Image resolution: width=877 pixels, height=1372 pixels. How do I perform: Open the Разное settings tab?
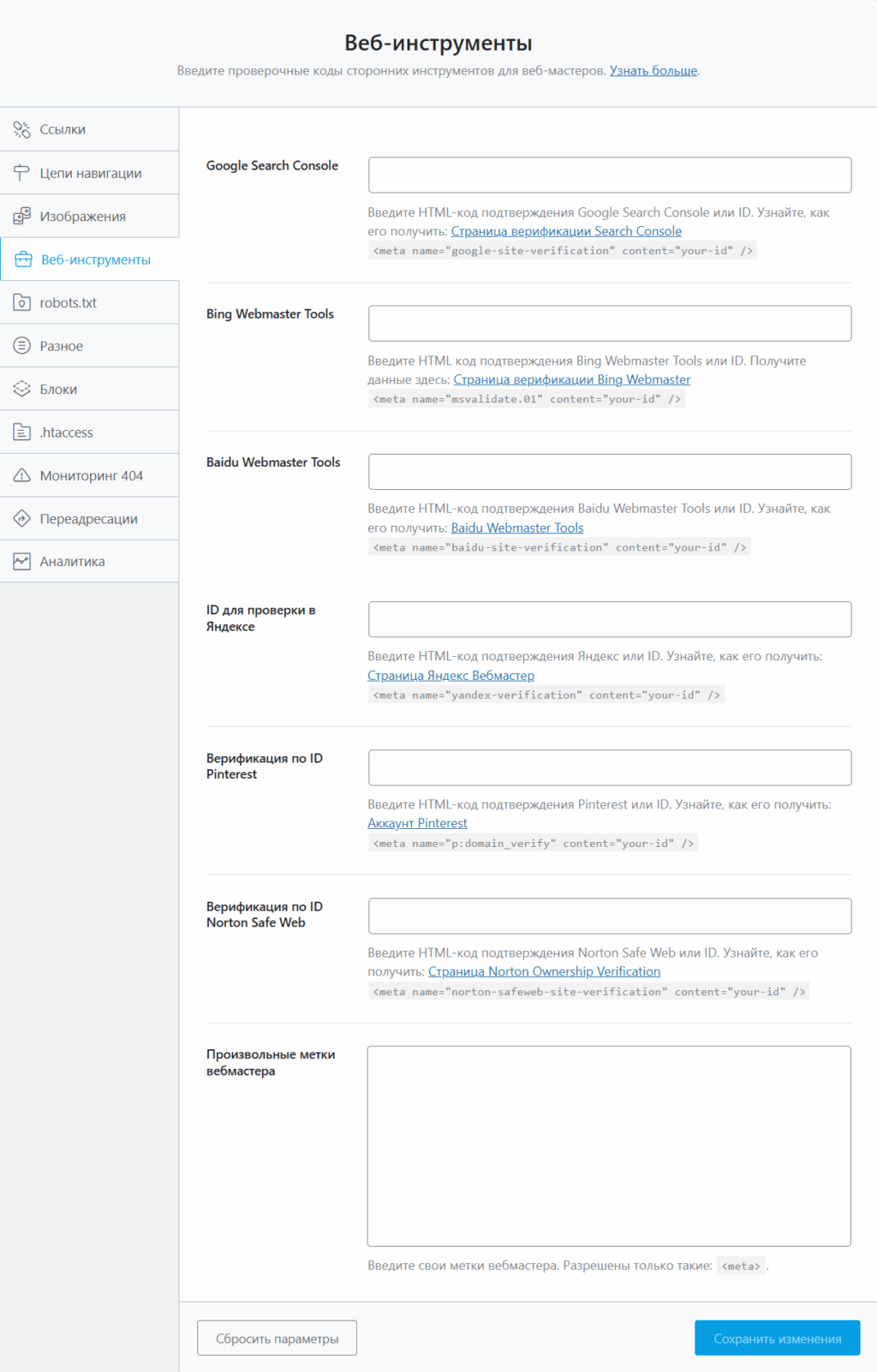coord(62,346)
